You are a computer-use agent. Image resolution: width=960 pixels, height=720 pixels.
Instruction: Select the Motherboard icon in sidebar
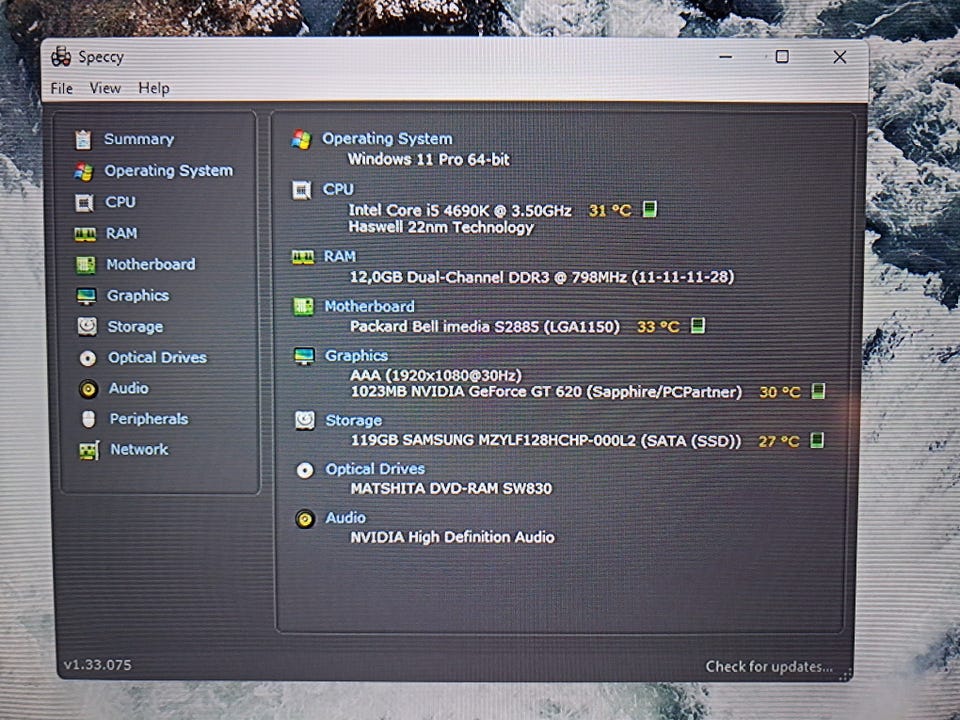click(86, 265)
